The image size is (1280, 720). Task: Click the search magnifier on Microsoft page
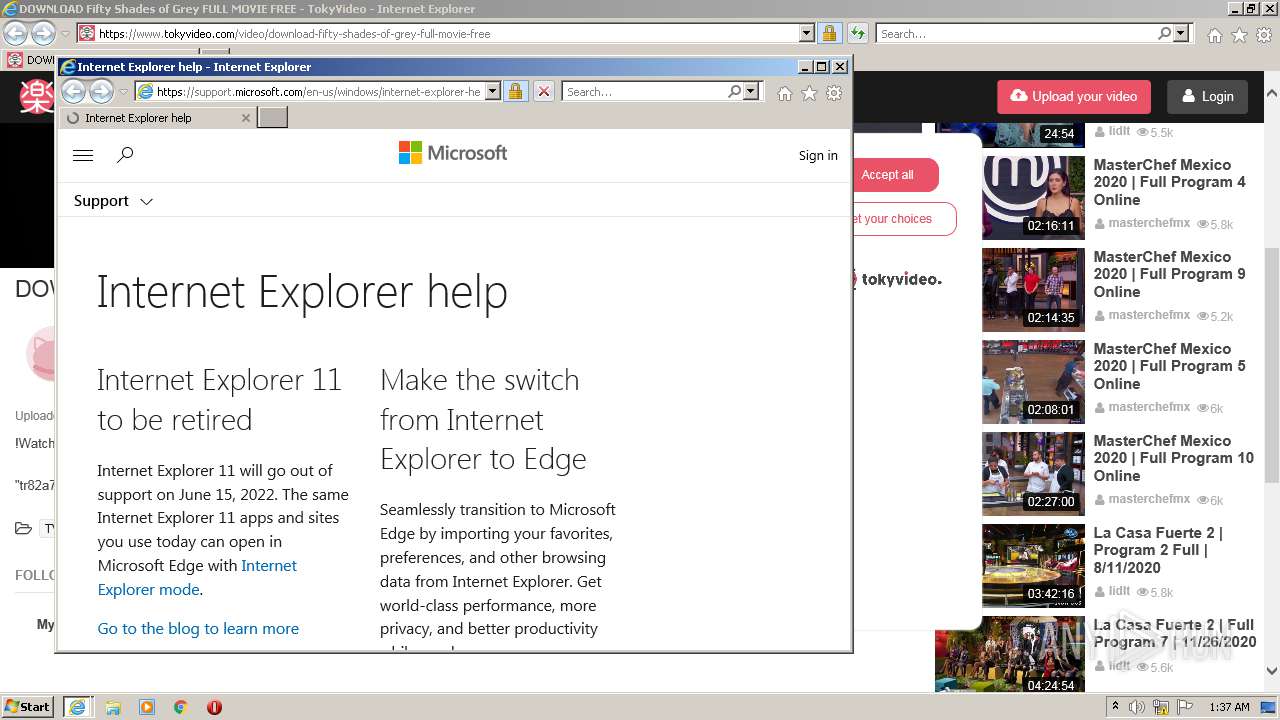pos(125,155)
